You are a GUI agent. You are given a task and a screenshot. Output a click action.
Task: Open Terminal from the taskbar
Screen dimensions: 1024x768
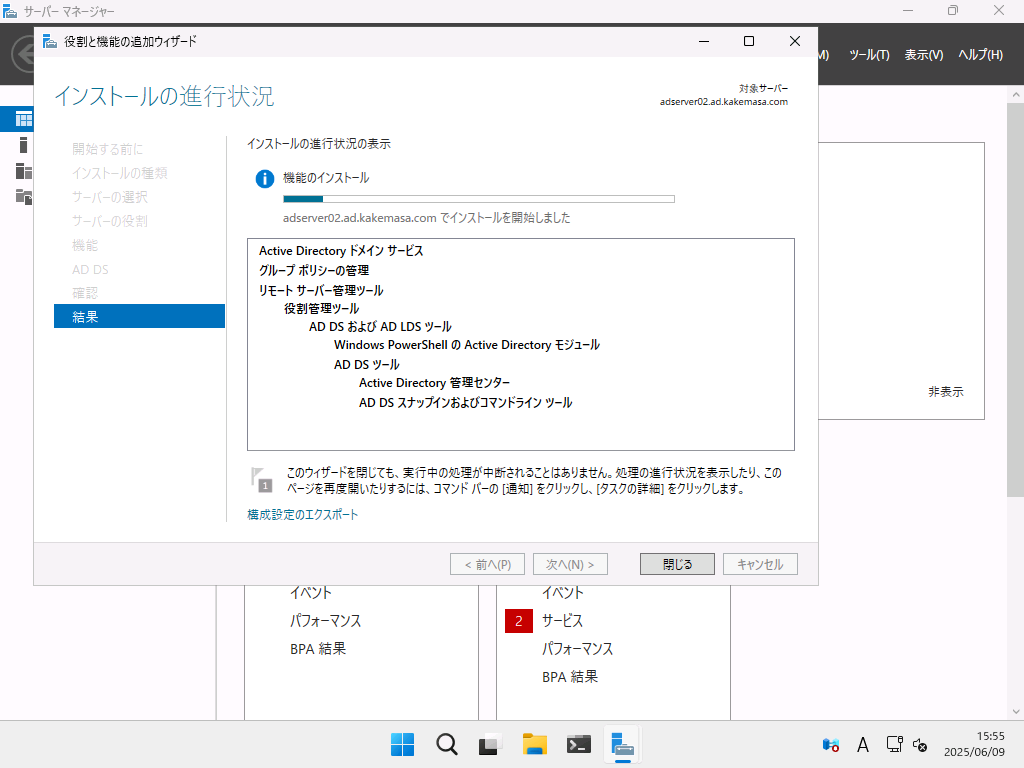(x=579, y=744)
